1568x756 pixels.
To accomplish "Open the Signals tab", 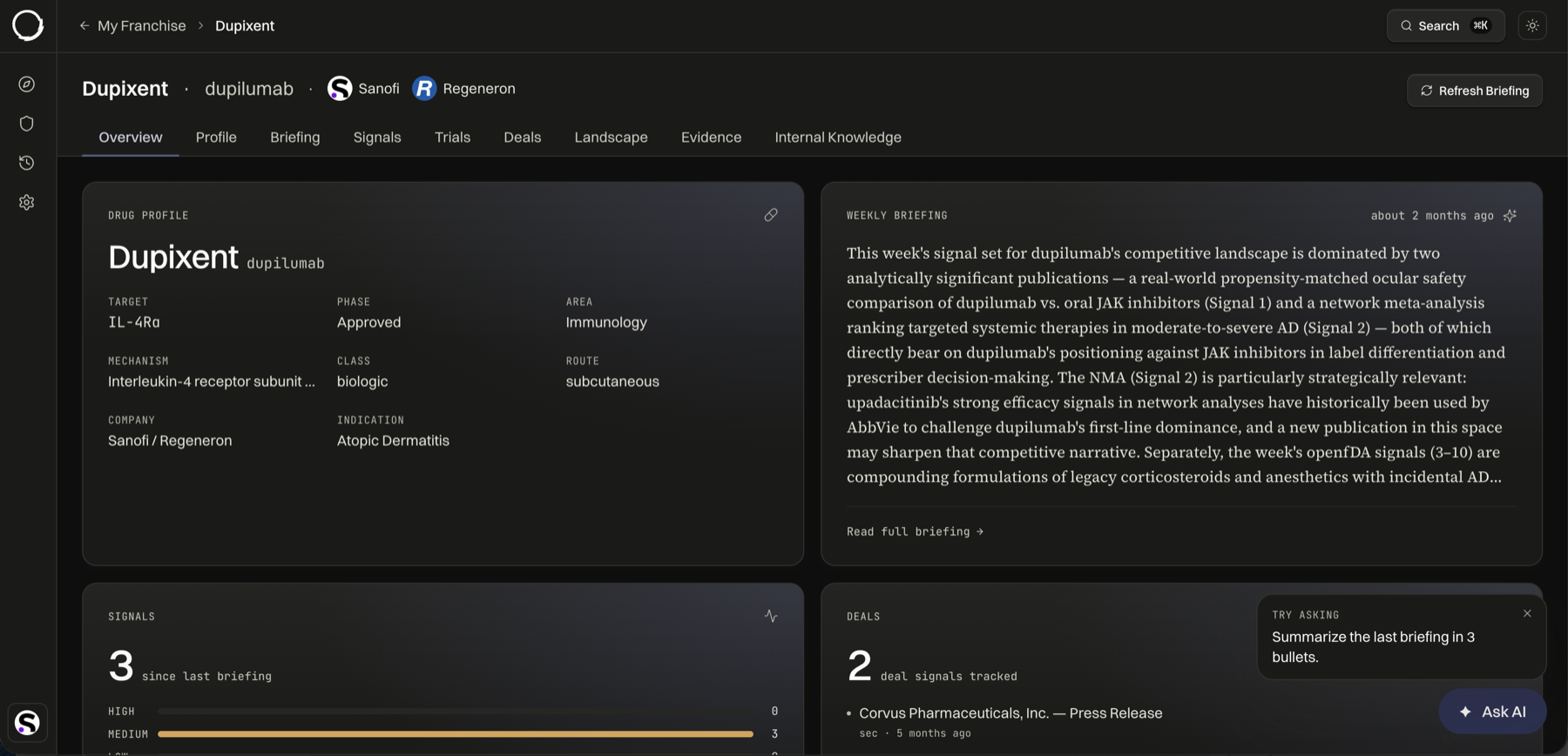I will [377, 138].
